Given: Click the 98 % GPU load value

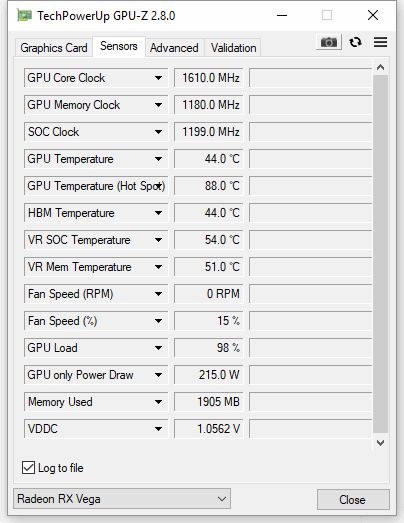Looking at the screenshot, I should click(x=209, y=348).
